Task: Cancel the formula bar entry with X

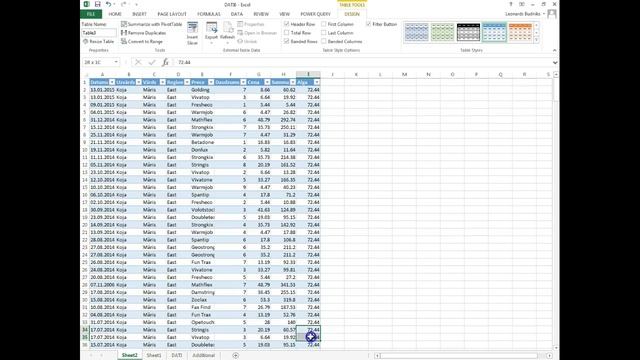Action: [x=138, y=62]
